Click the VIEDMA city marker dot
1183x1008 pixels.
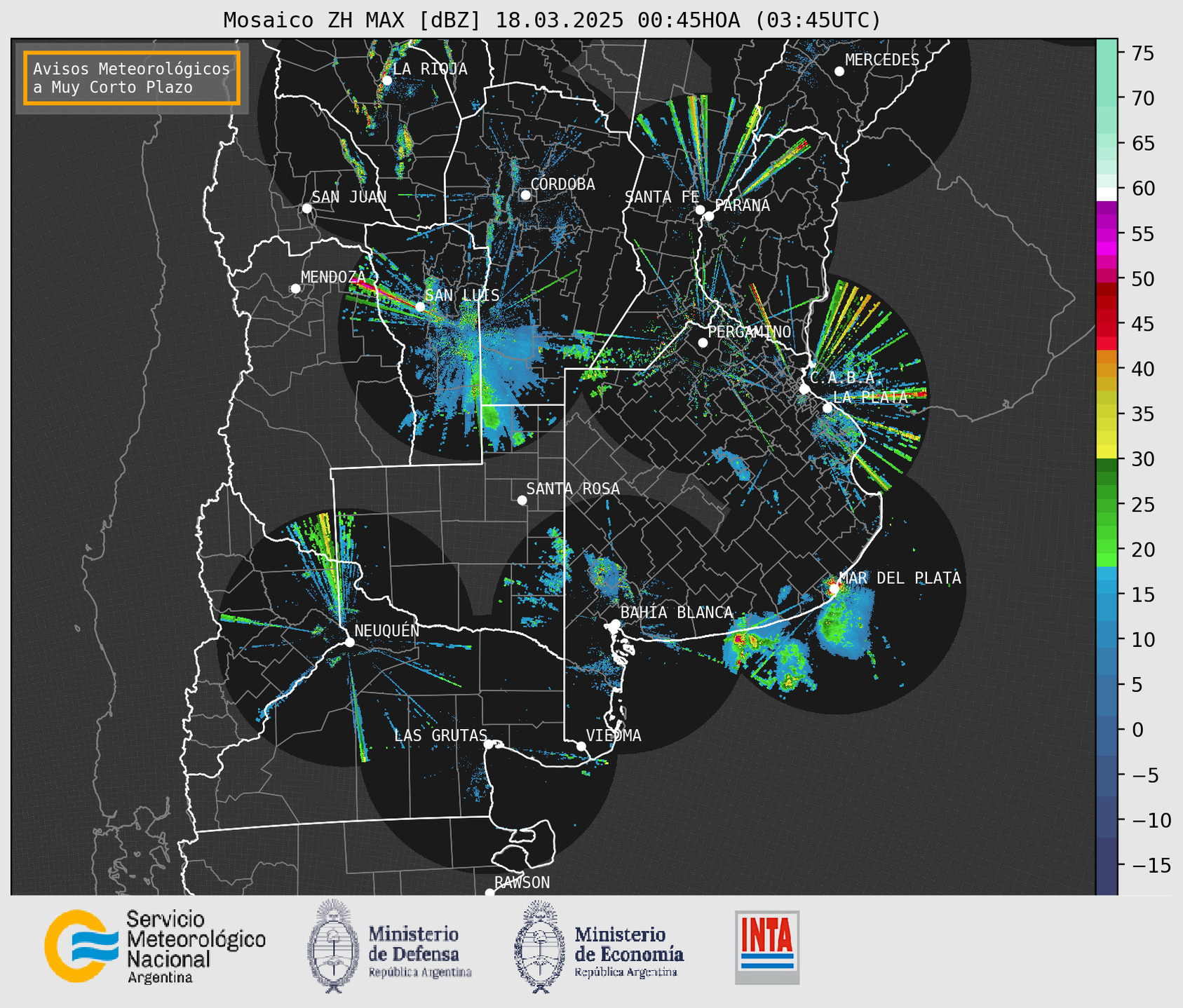pyautogui.click(x=581, y=746)
